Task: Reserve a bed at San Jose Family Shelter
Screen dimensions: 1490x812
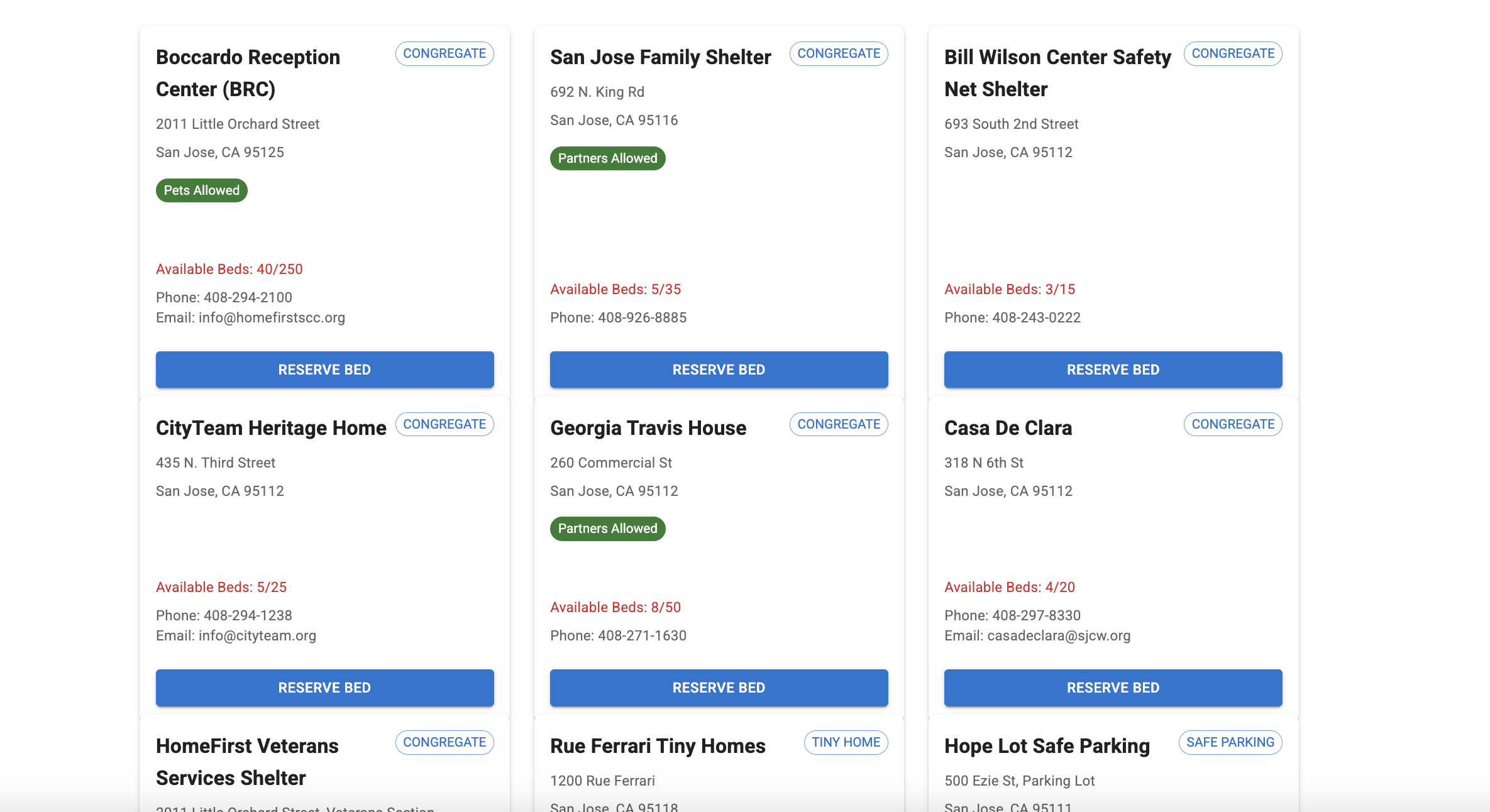Action: 719,370
